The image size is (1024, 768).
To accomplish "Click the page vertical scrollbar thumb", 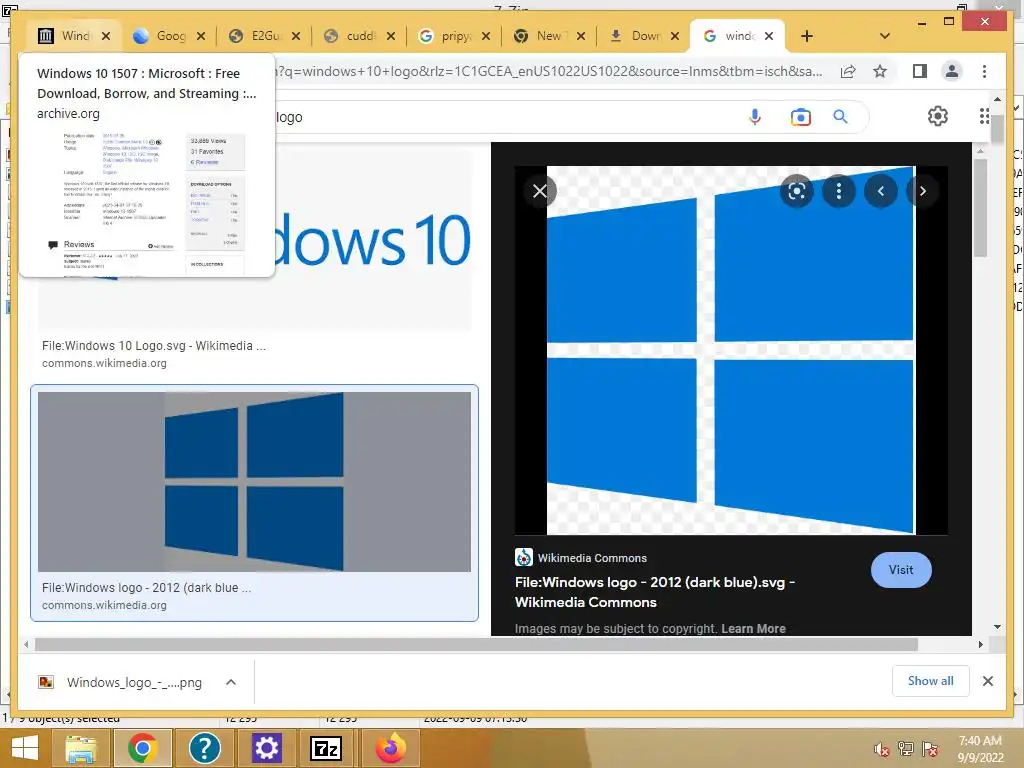I will click(x=997, y=129).
